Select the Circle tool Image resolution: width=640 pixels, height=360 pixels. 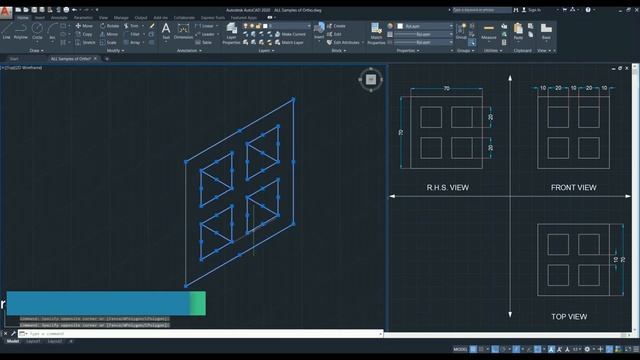37,31
